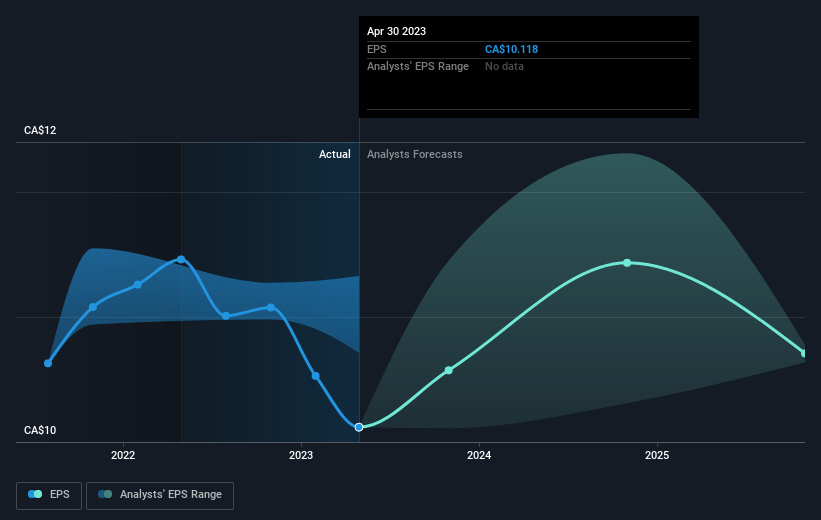
Task: Click the 2024 x-axis label
Action: [x=479, y=455]
